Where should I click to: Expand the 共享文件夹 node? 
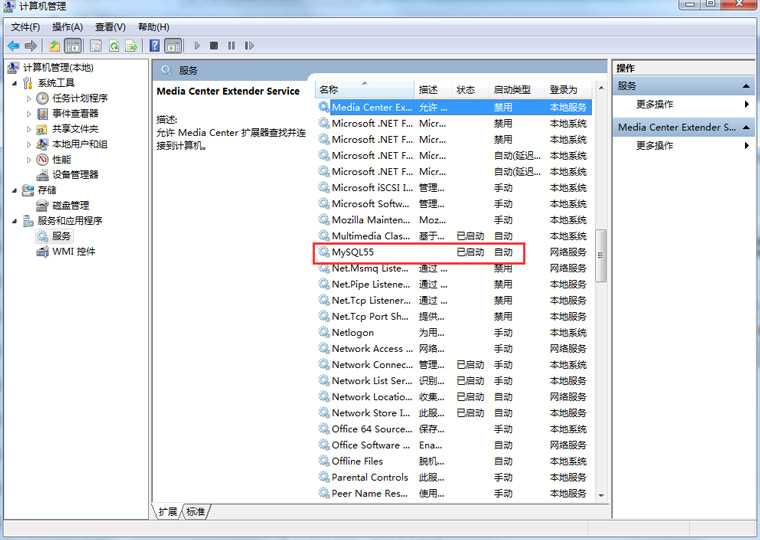point(29,129)
